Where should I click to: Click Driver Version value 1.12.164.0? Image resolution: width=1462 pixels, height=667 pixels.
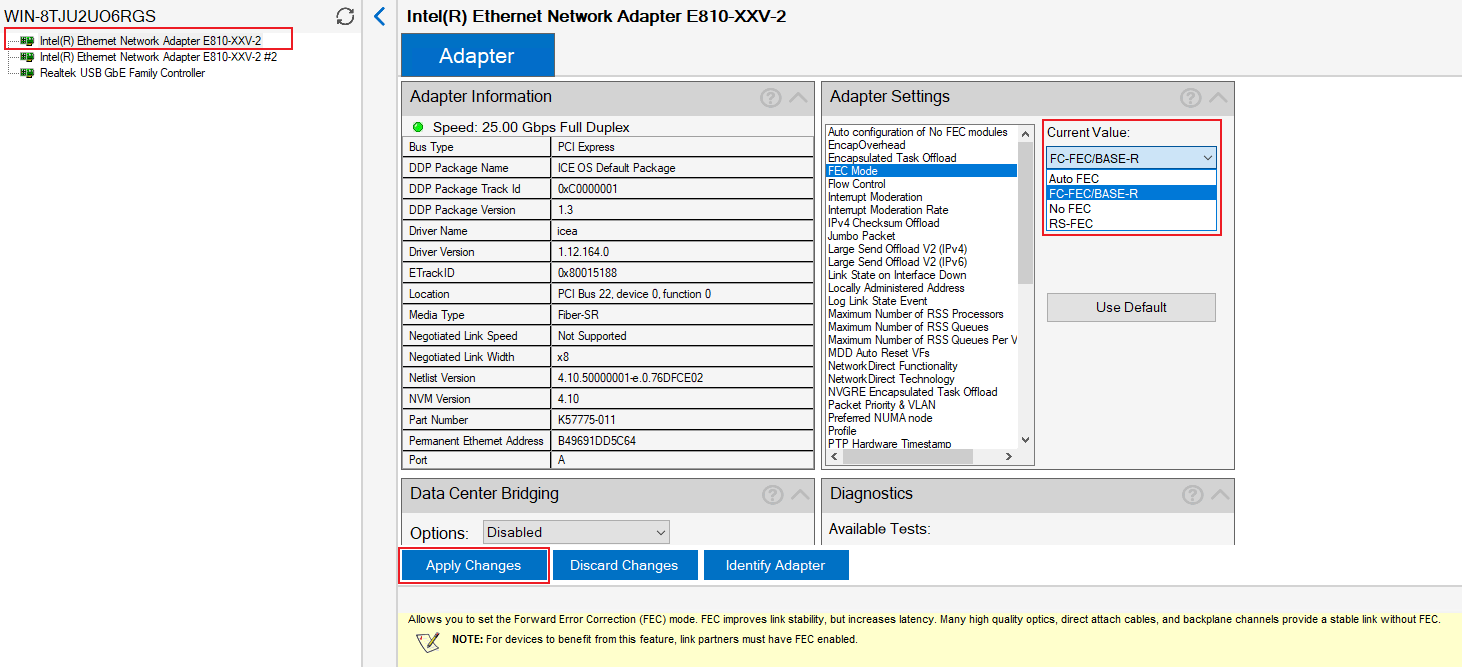(x=583, y=252)
